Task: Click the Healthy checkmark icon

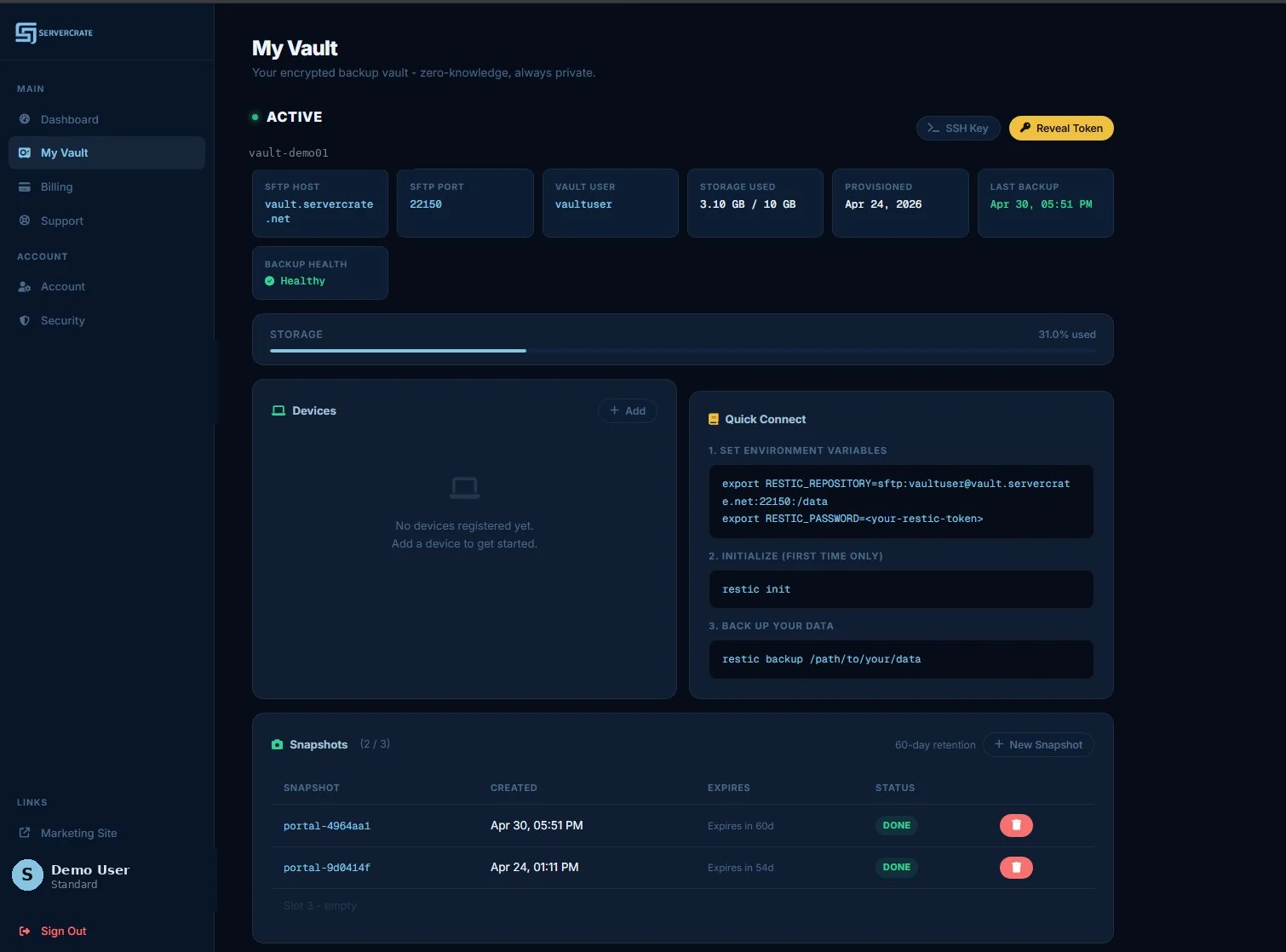Action: pyautogui.click(x=270, y=281)
